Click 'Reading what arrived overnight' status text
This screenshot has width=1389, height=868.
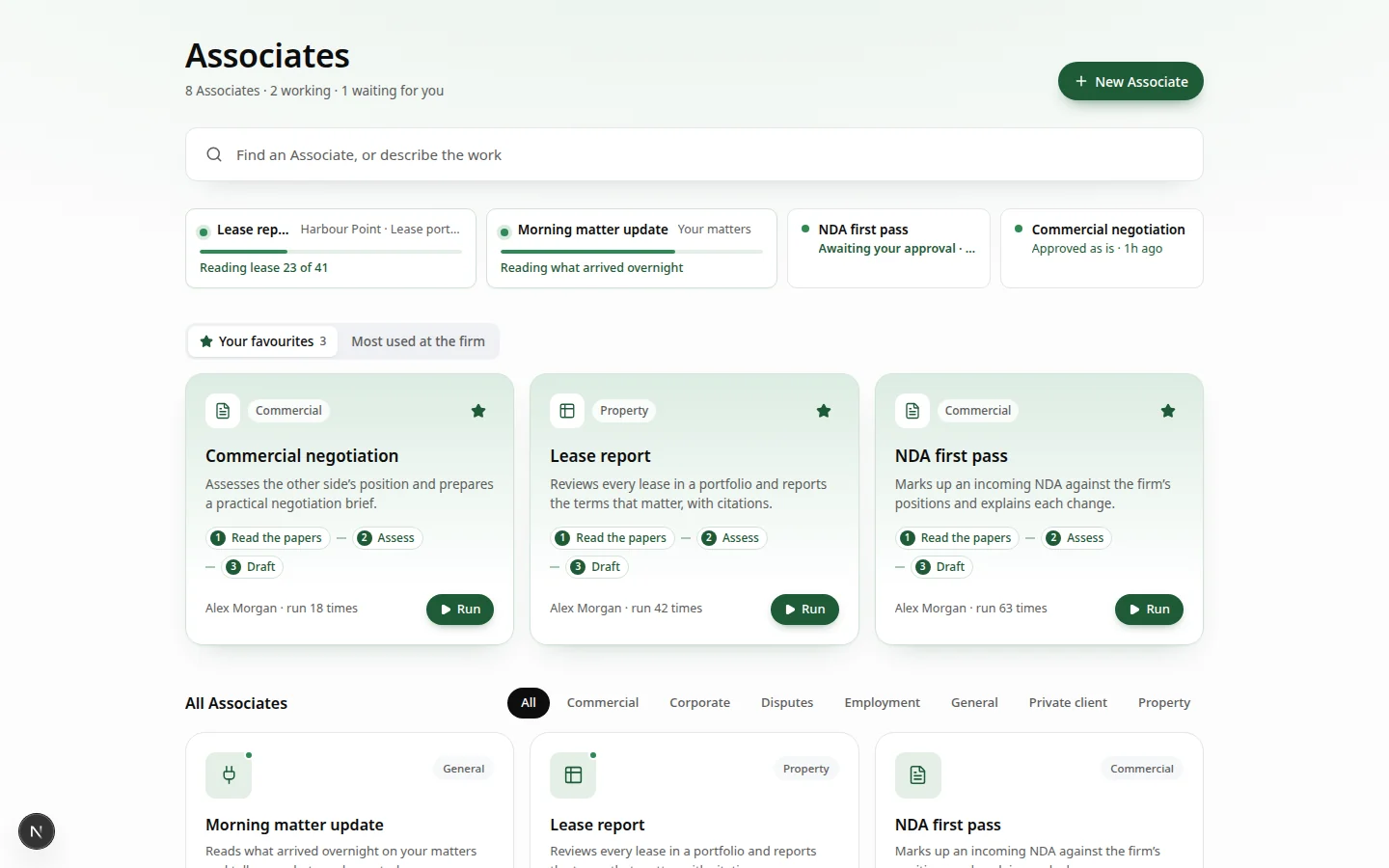pyautogui.click(x=591, y=268)
